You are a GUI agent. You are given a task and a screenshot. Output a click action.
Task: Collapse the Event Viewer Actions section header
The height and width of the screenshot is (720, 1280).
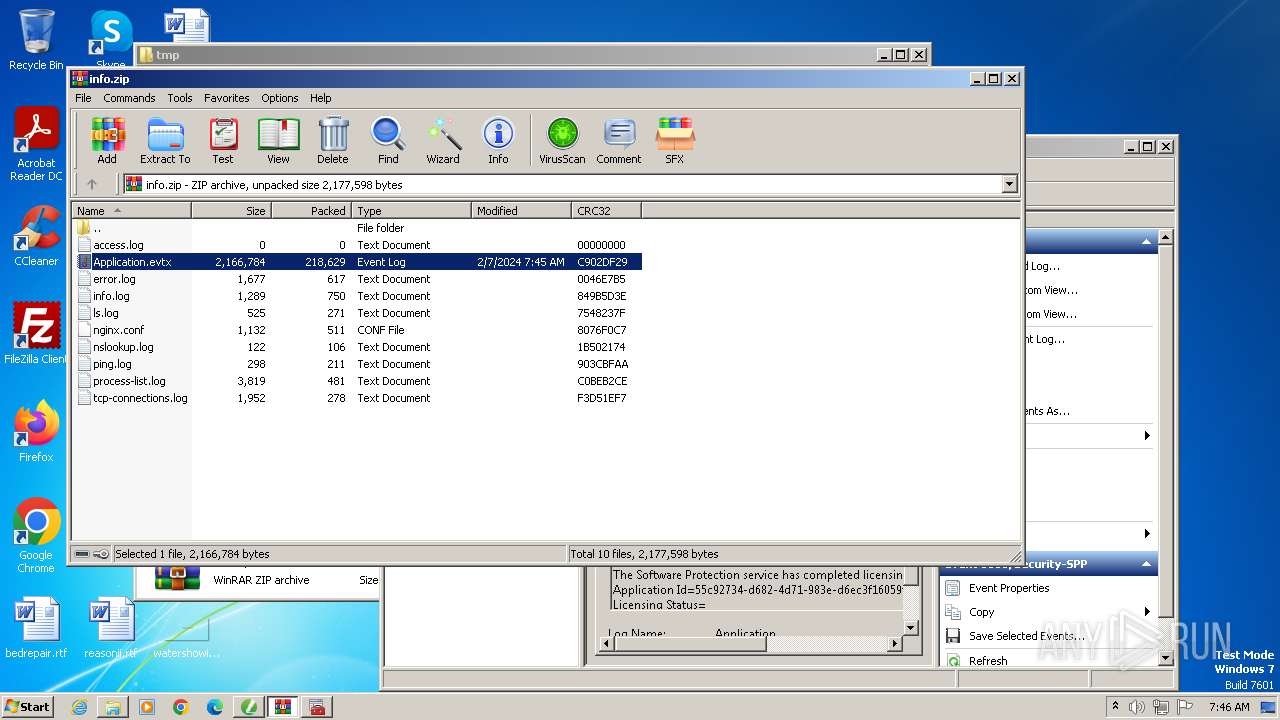(1146, 242)
